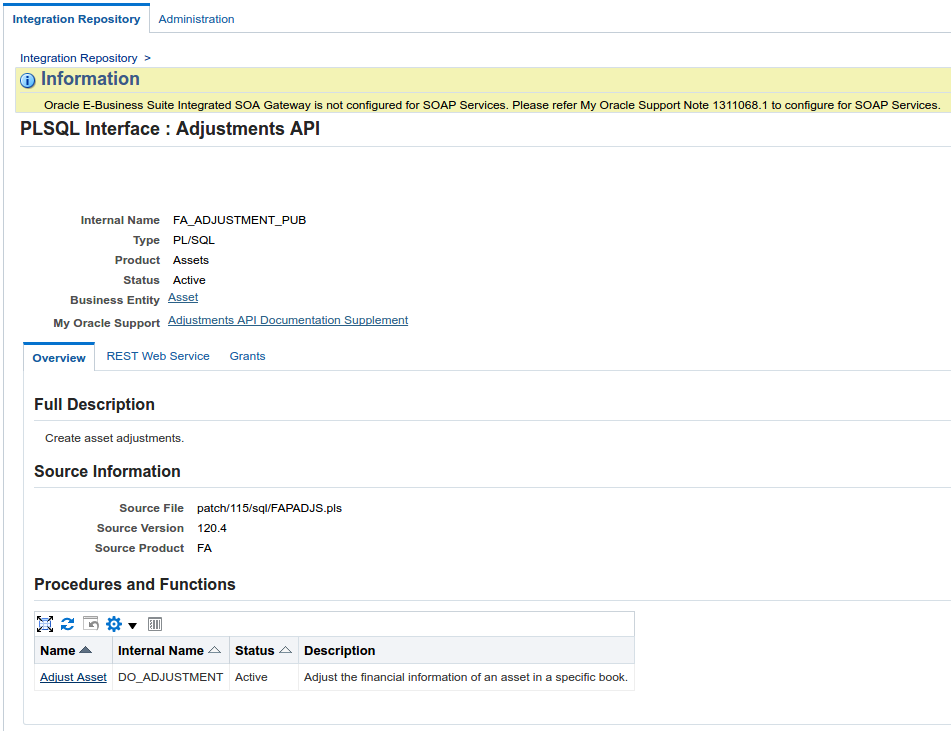Select the Grants tab

point(247,355)
